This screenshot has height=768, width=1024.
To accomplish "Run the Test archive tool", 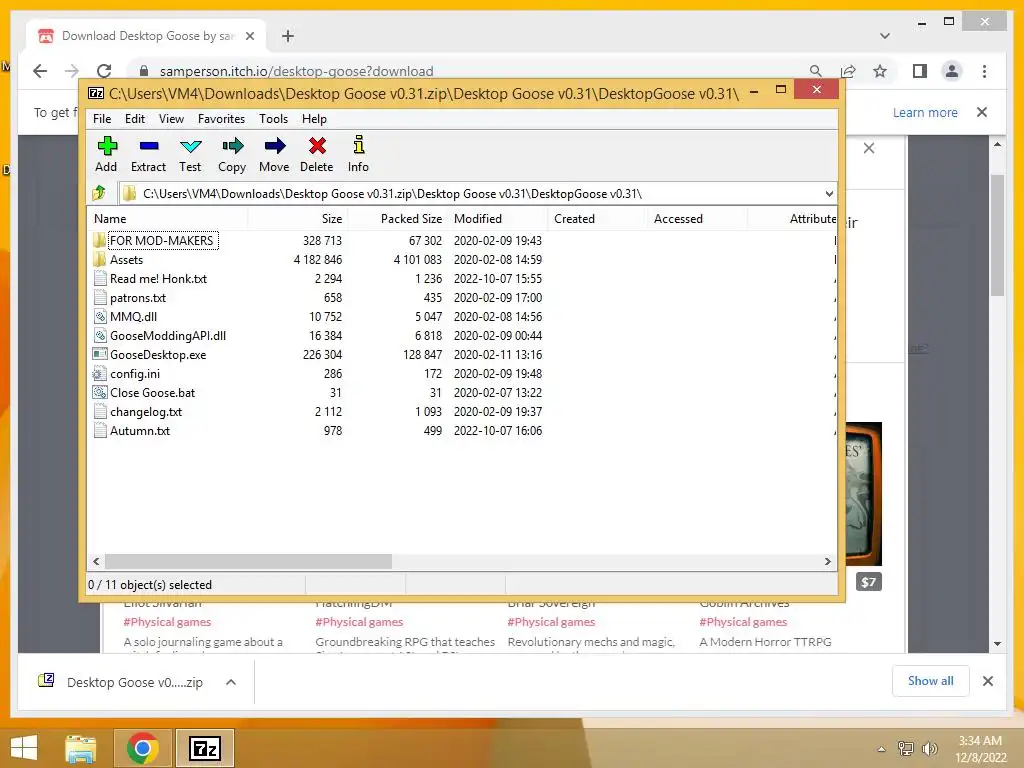I will pyautogui.click(x=190, y=146).
